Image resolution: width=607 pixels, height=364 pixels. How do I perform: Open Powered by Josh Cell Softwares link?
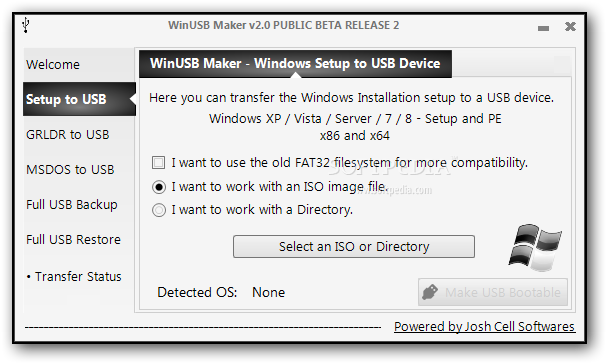click(x=484, y=326)
